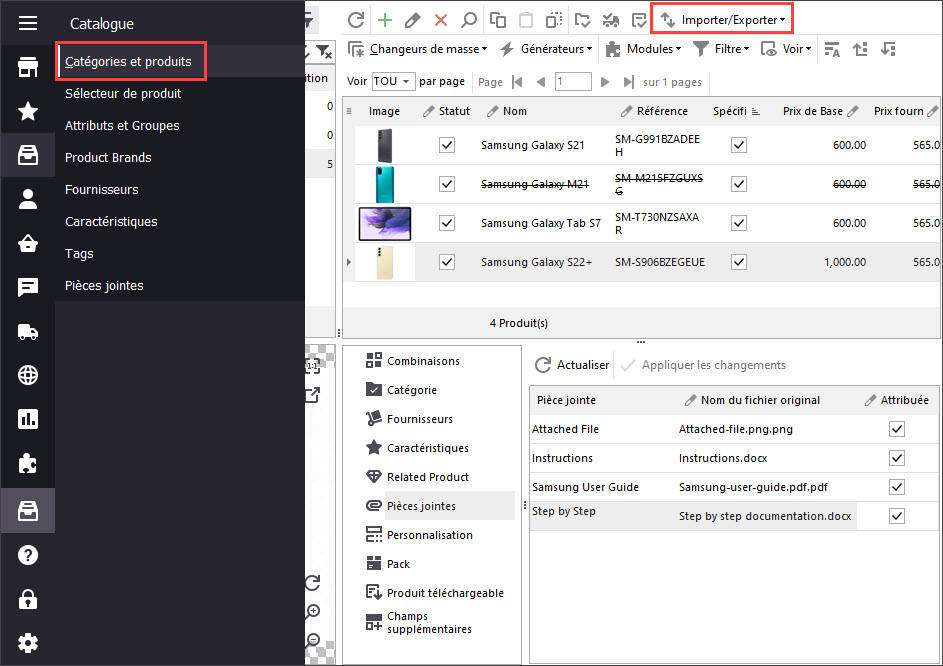943x666 pixels.
Task: Go to first page arrow
Action: point(517,82)
